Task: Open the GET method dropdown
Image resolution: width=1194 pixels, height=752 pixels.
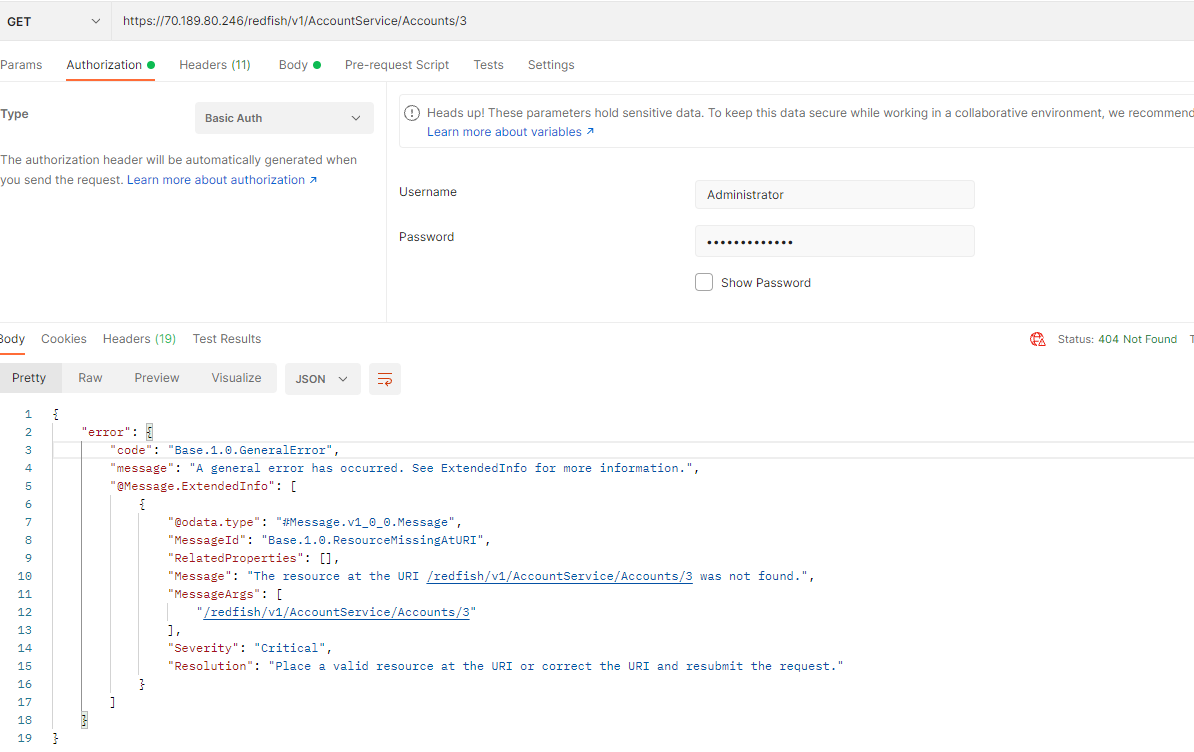Action: pos(55,21)
